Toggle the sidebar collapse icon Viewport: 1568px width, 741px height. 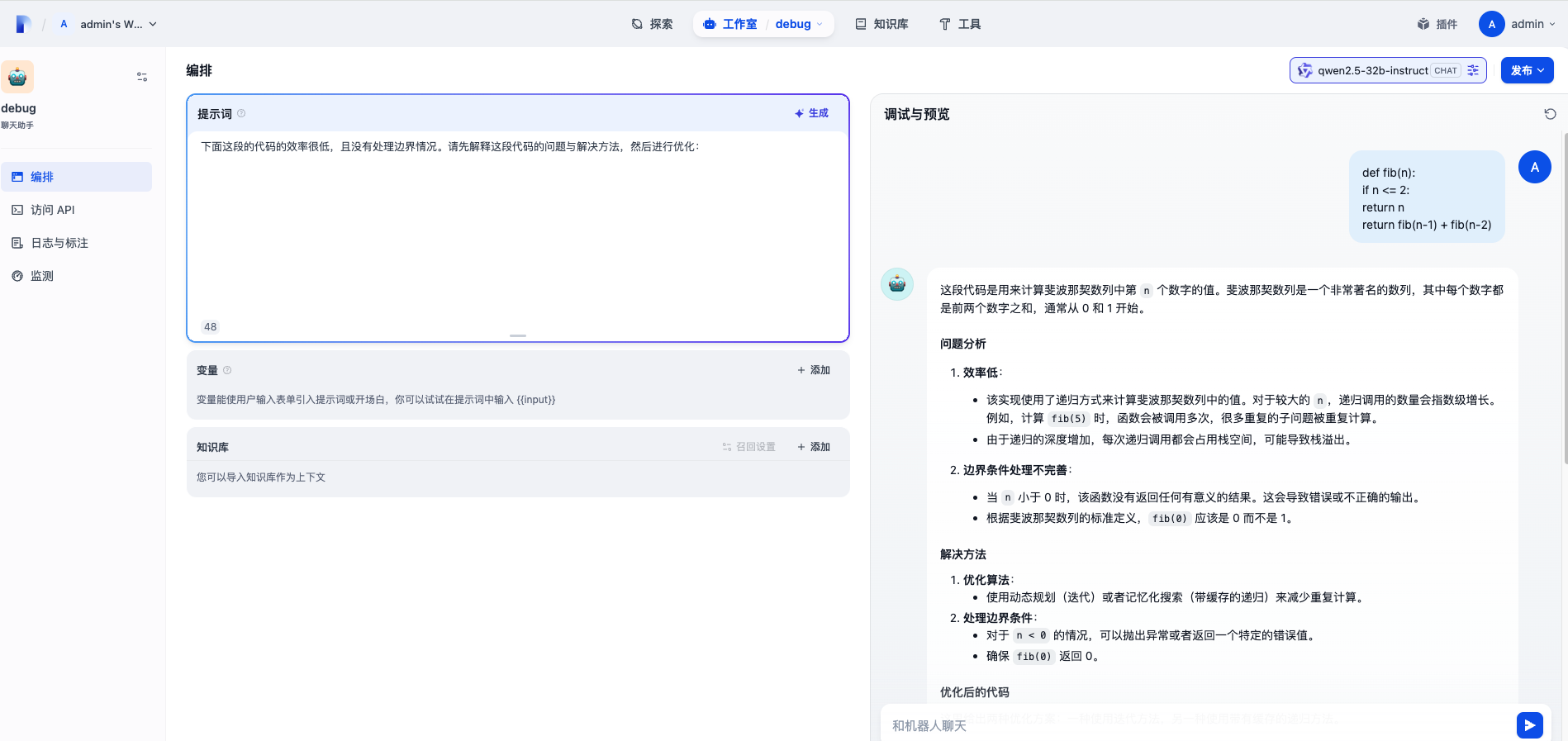tap(142, 77)
